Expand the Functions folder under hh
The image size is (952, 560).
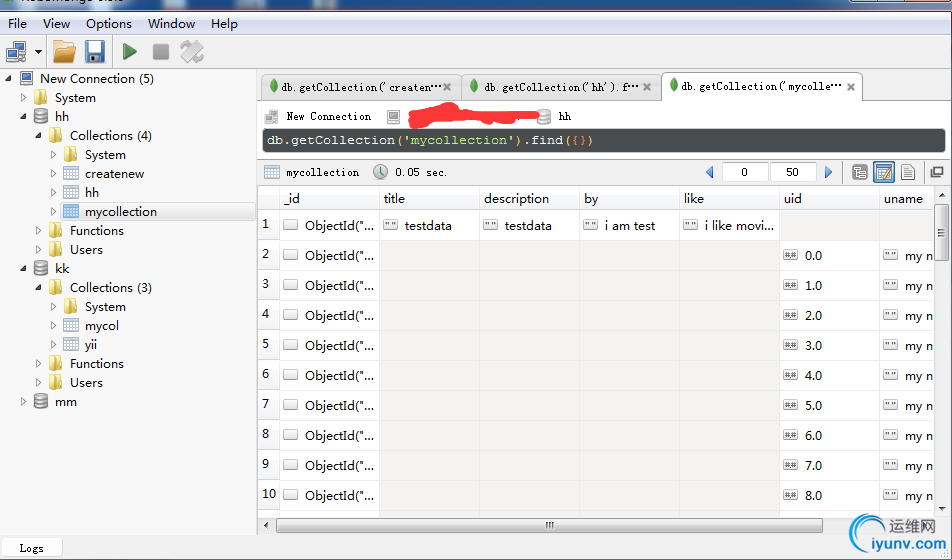click(x=38, y=230)
